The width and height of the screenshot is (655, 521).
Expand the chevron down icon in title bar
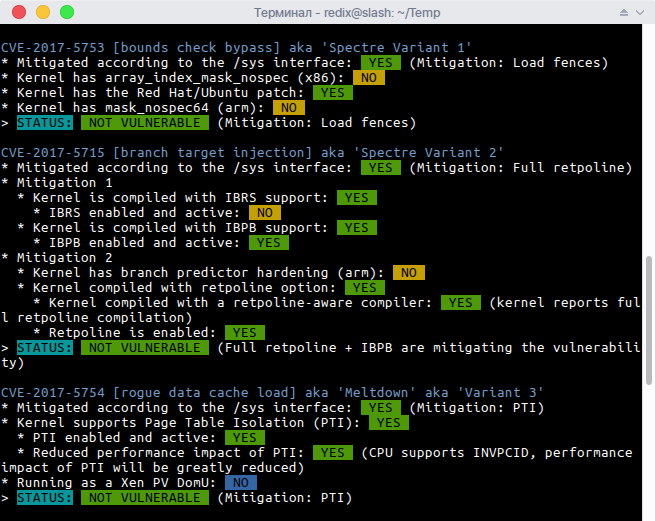(640, 13)
